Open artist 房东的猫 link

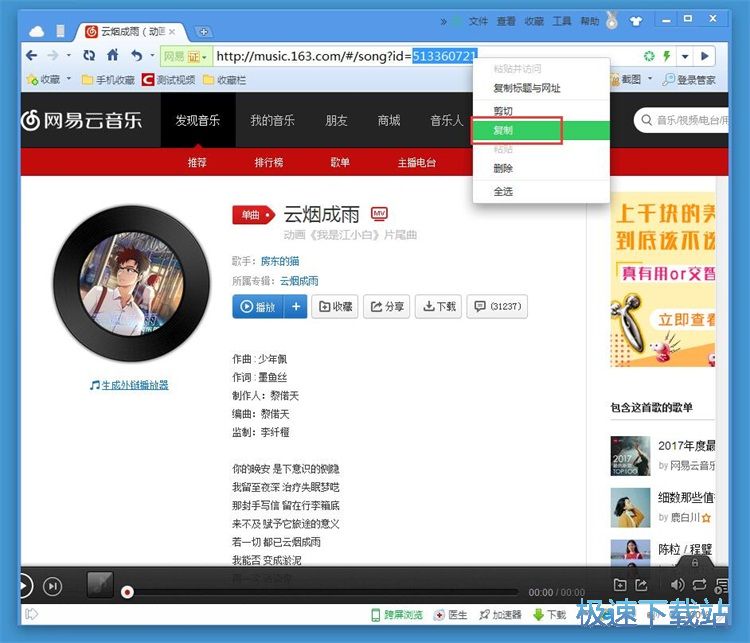coord(280,261)
